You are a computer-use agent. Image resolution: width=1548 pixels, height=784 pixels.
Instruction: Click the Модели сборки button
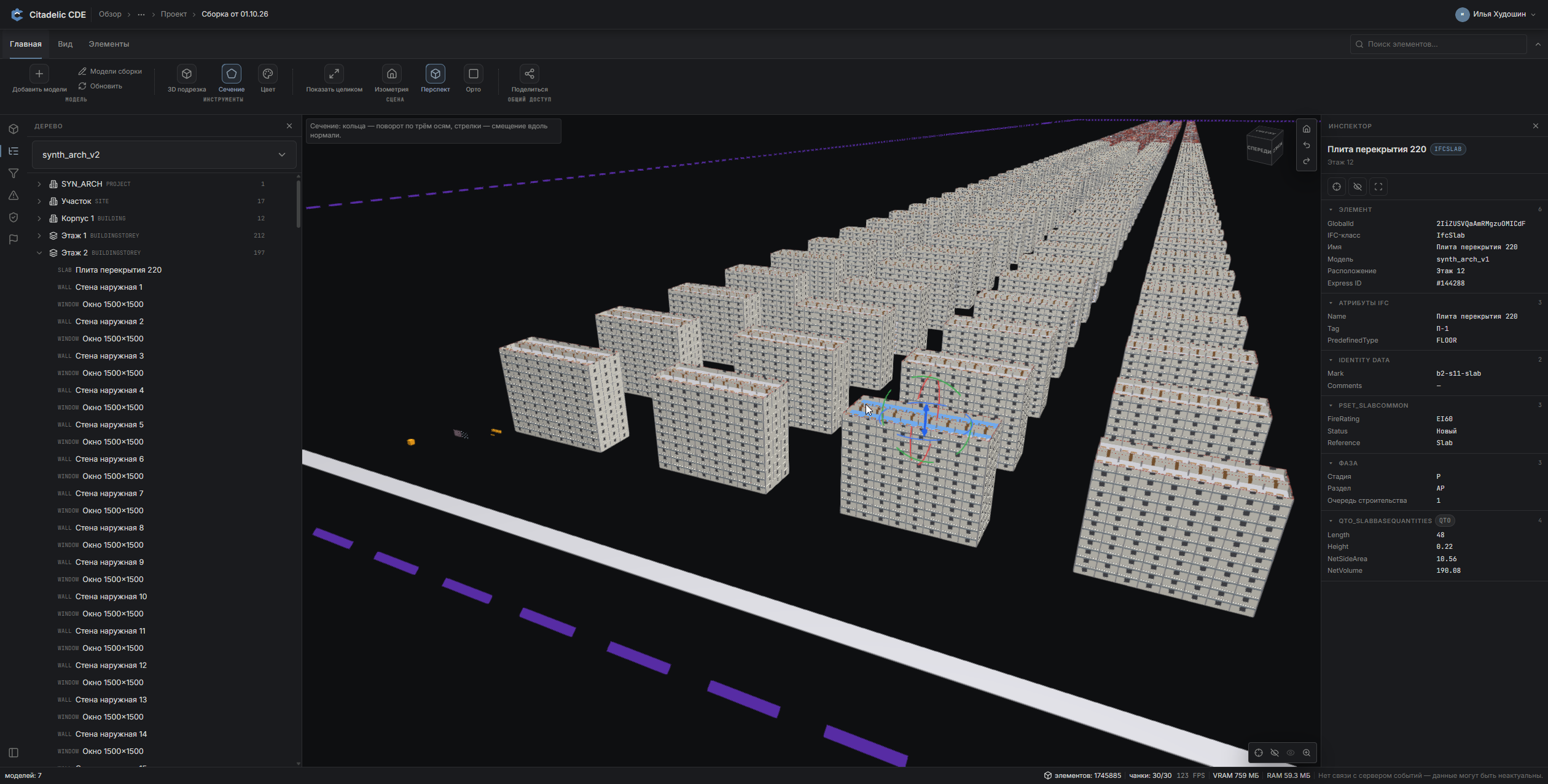click(110, 71)
